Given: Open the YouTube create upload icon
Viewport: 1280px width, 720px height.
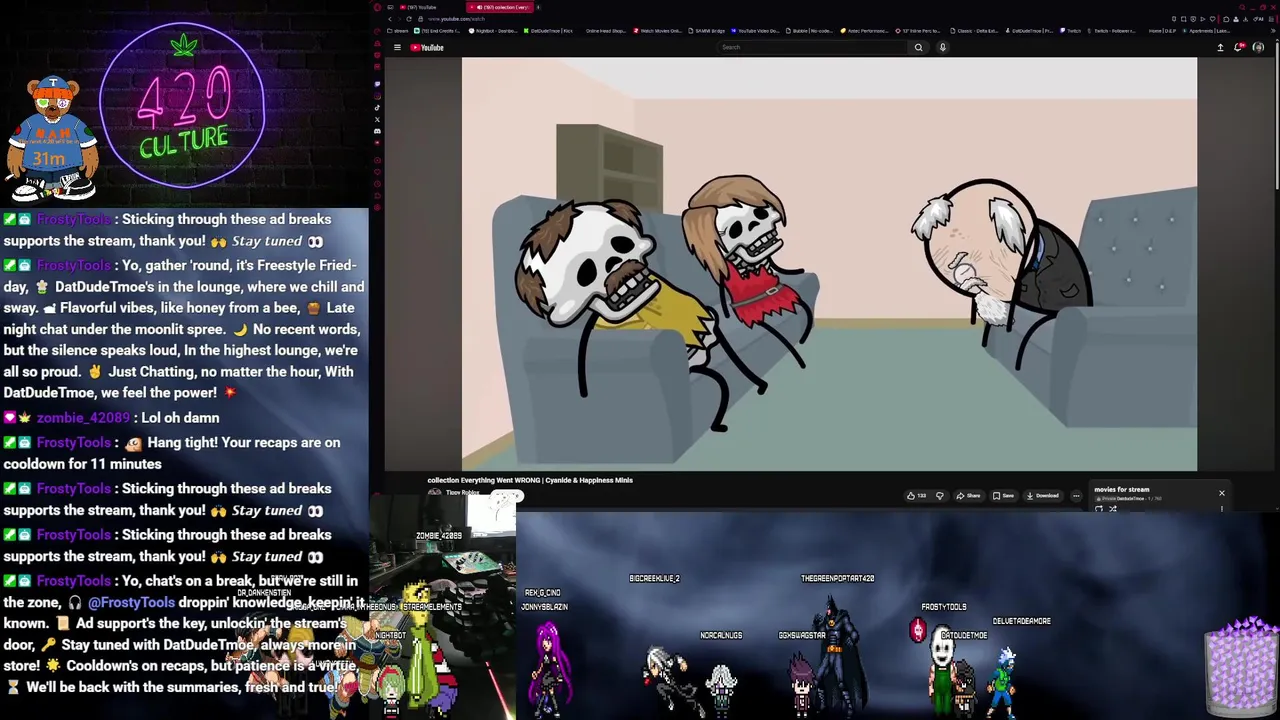Looking at the screenshot, I should [1220, 47].
